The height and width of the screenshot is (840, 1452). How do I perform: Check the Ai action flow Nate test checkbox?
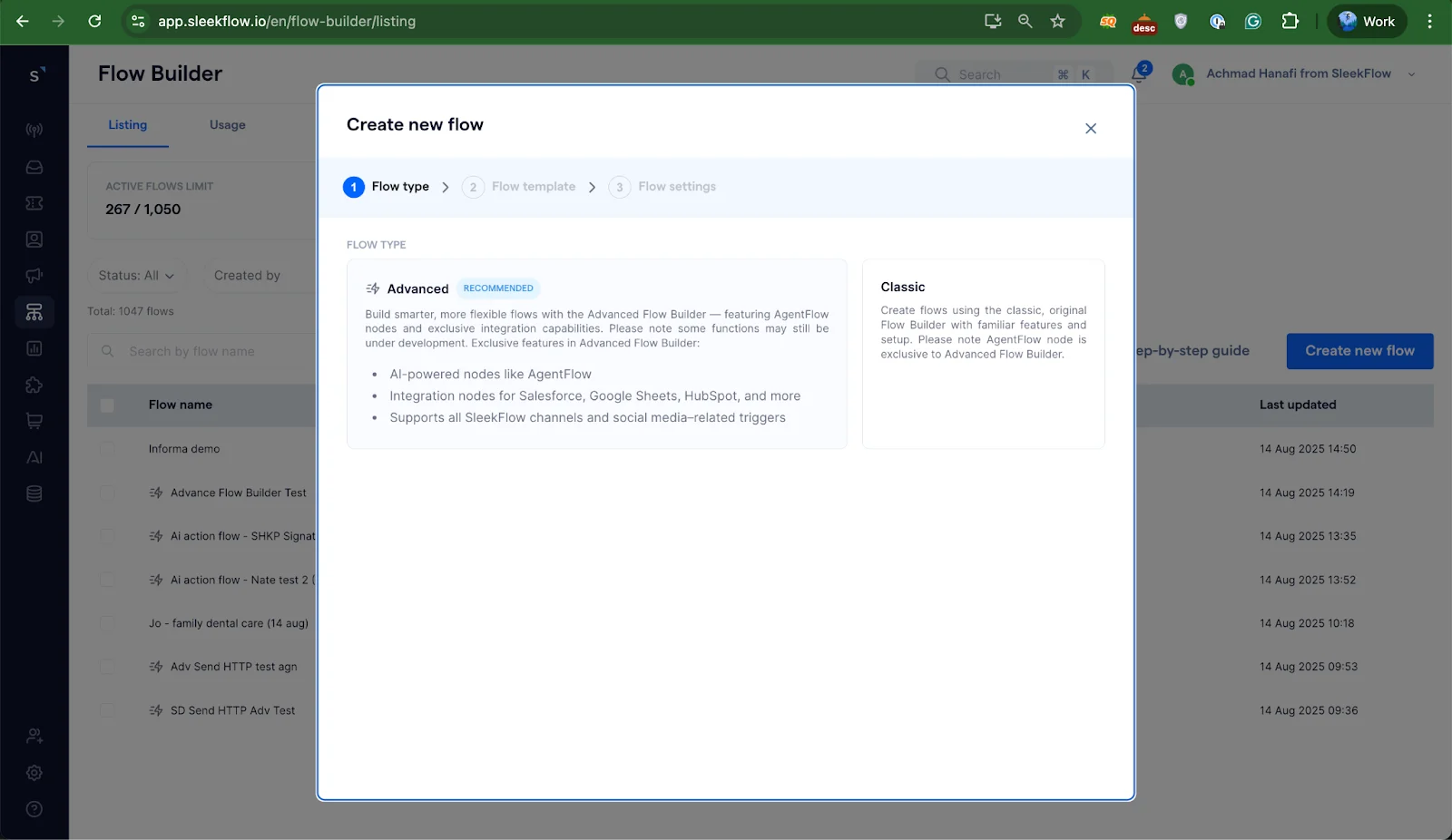[x=107, y=580]
